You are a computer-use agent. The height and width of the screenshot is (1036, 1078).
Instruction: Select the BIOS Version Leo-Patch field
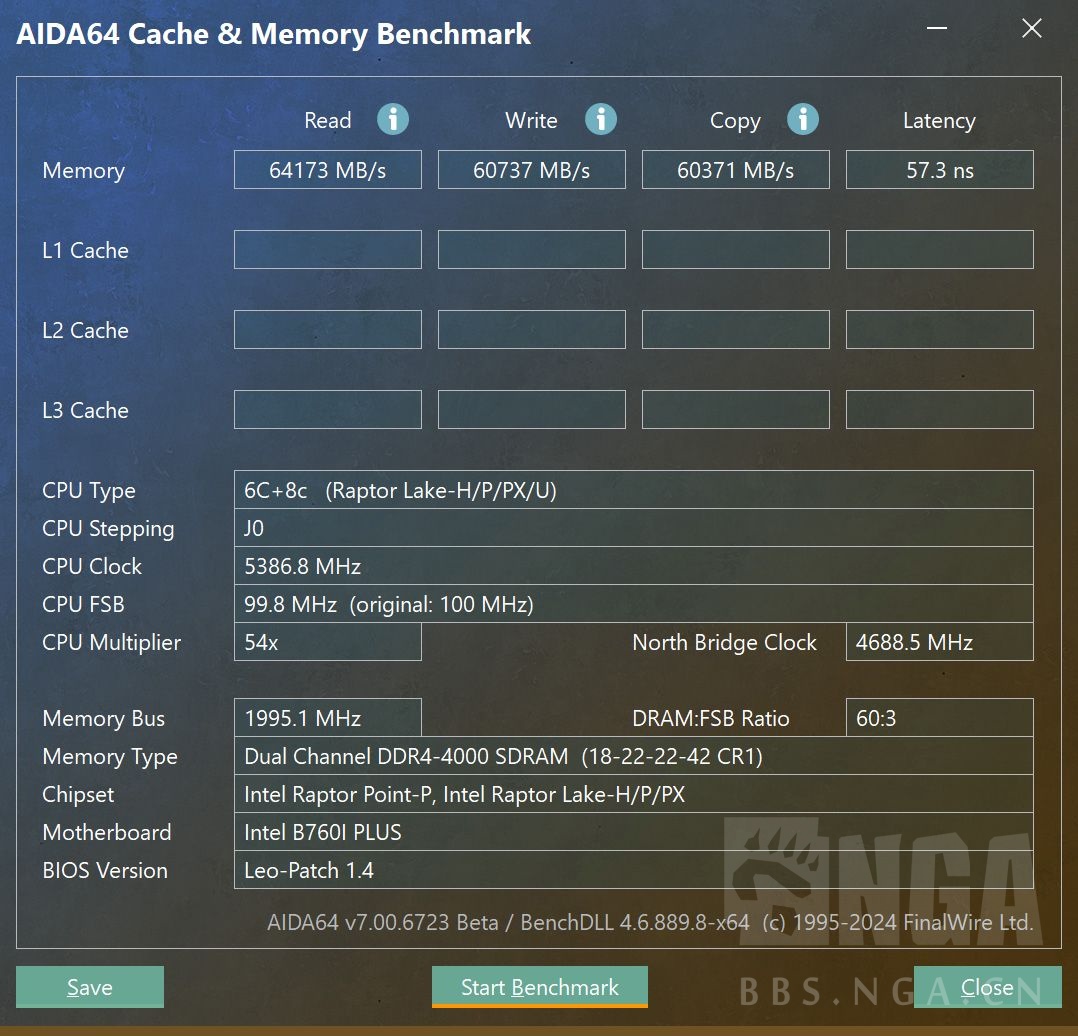pyautogui.click(x=633, y=870)
